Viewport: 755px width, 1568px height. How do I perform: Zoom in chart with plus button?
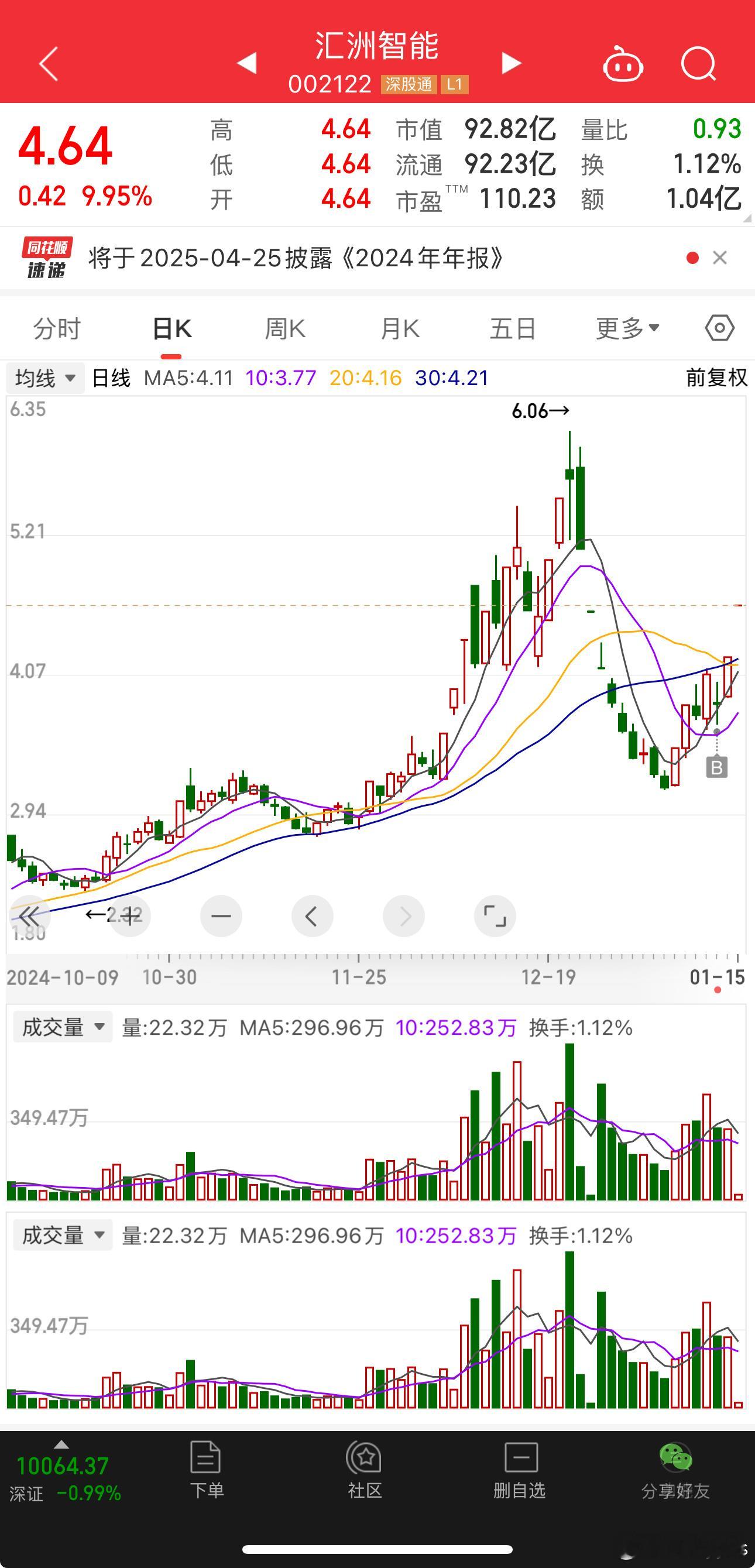pos(130,916)
